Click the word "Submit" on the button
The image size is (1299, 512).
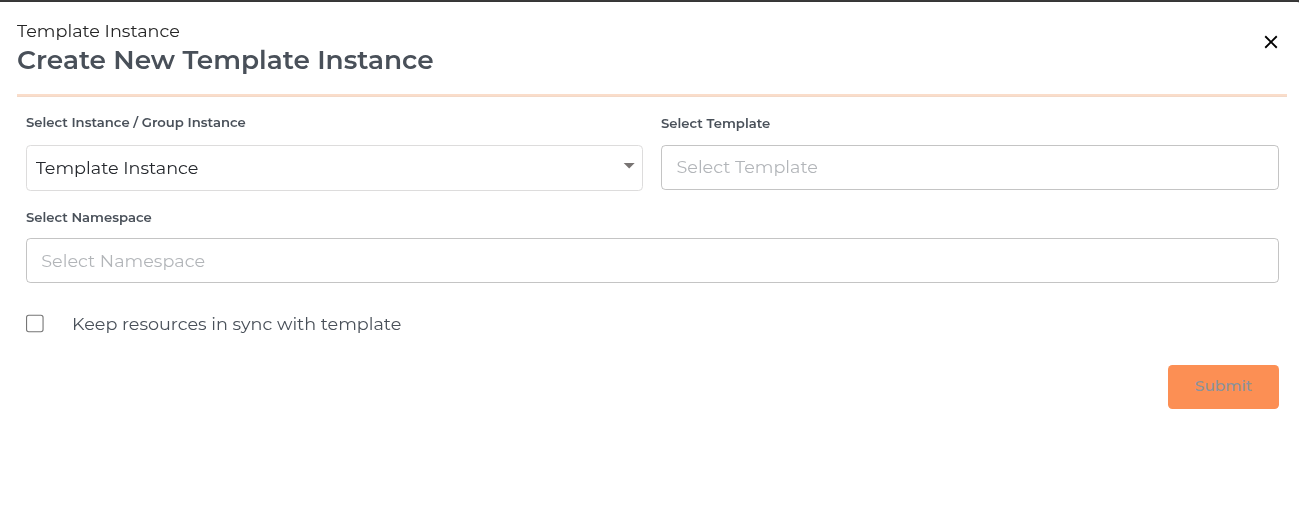point(1223,386)
